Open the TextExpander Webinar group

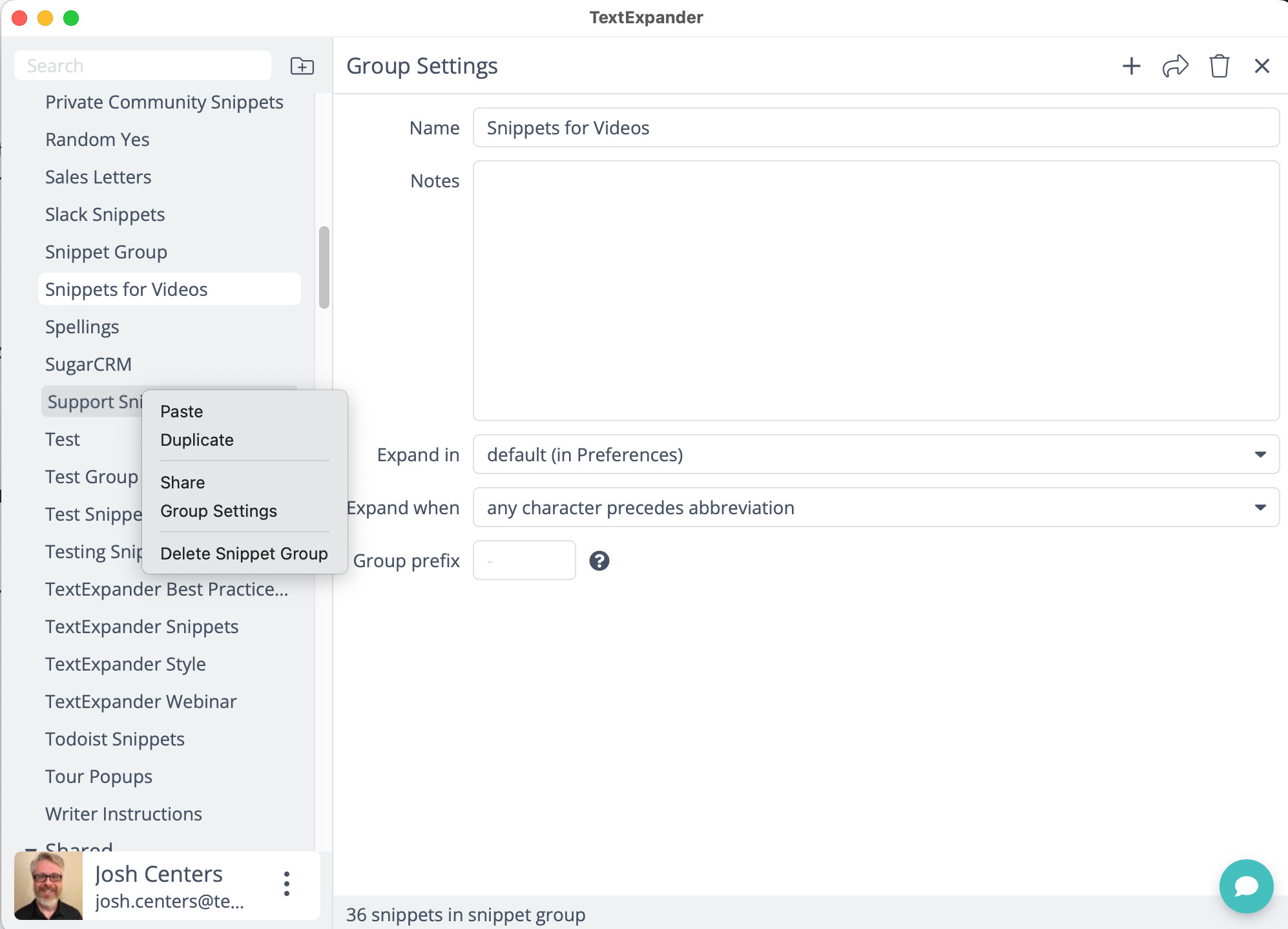[x=141, y=702]
